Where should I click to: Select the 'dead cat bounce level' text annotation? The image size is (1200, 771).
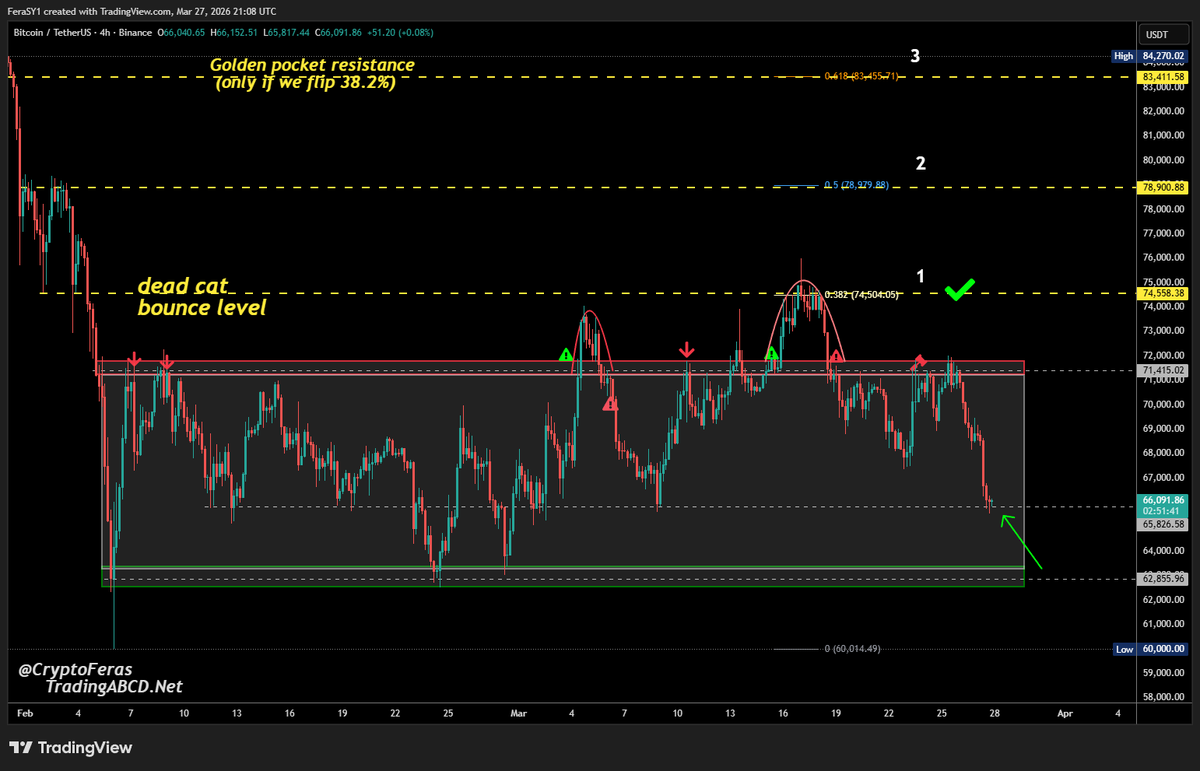(202, 298)
